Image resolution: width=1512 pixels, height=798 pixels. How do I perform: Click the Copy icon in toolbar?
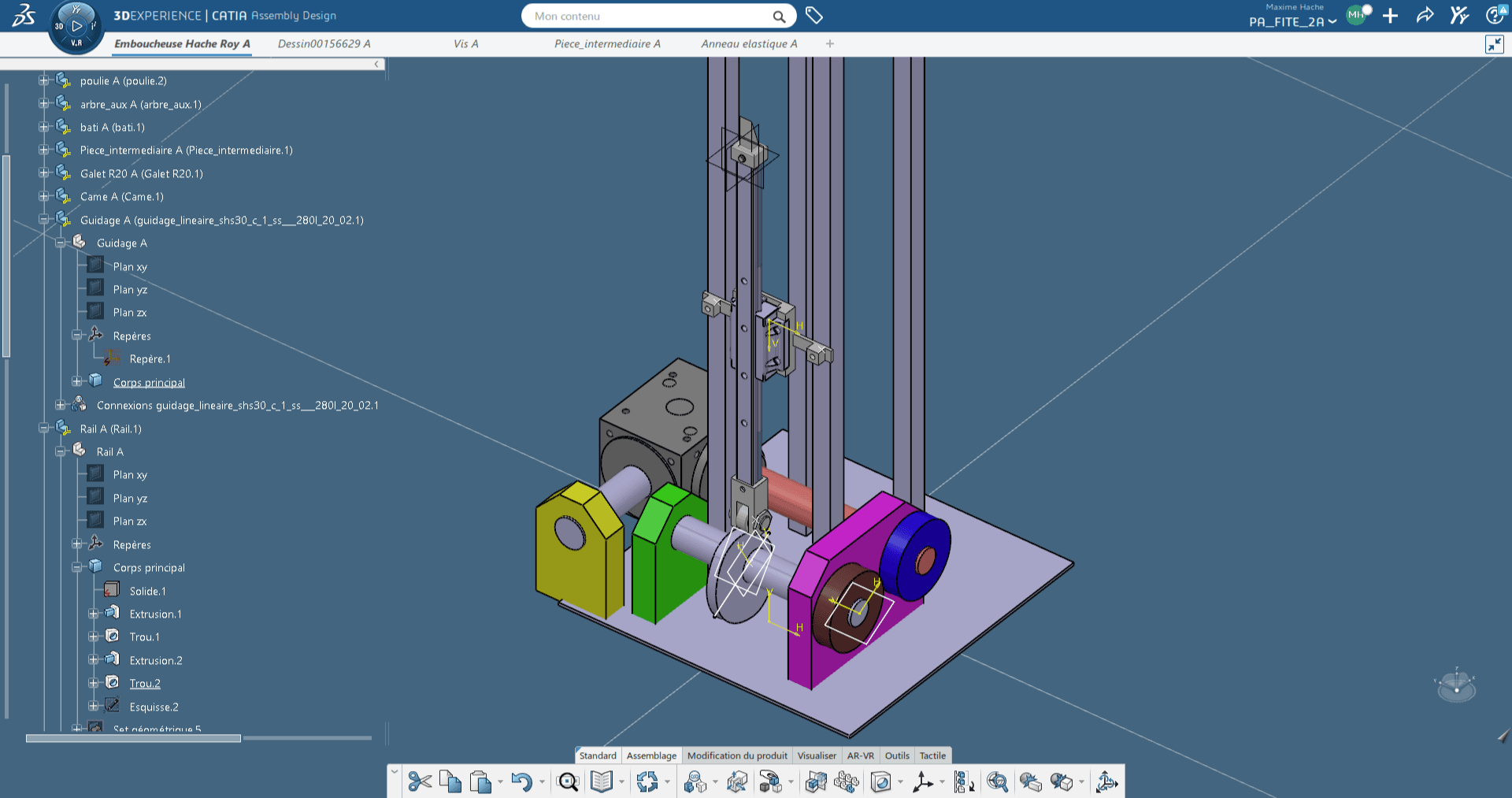click(450, 781)
